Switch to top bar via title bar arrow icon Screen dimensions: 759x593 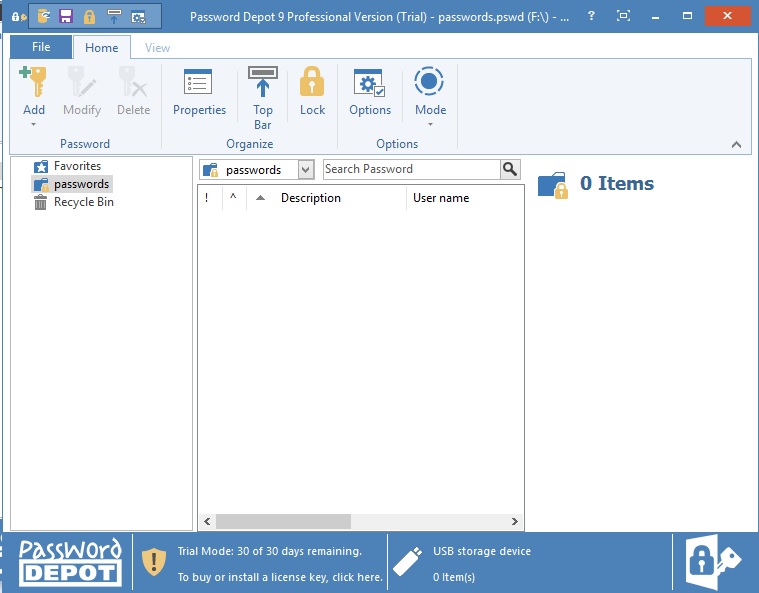point(114,17)
